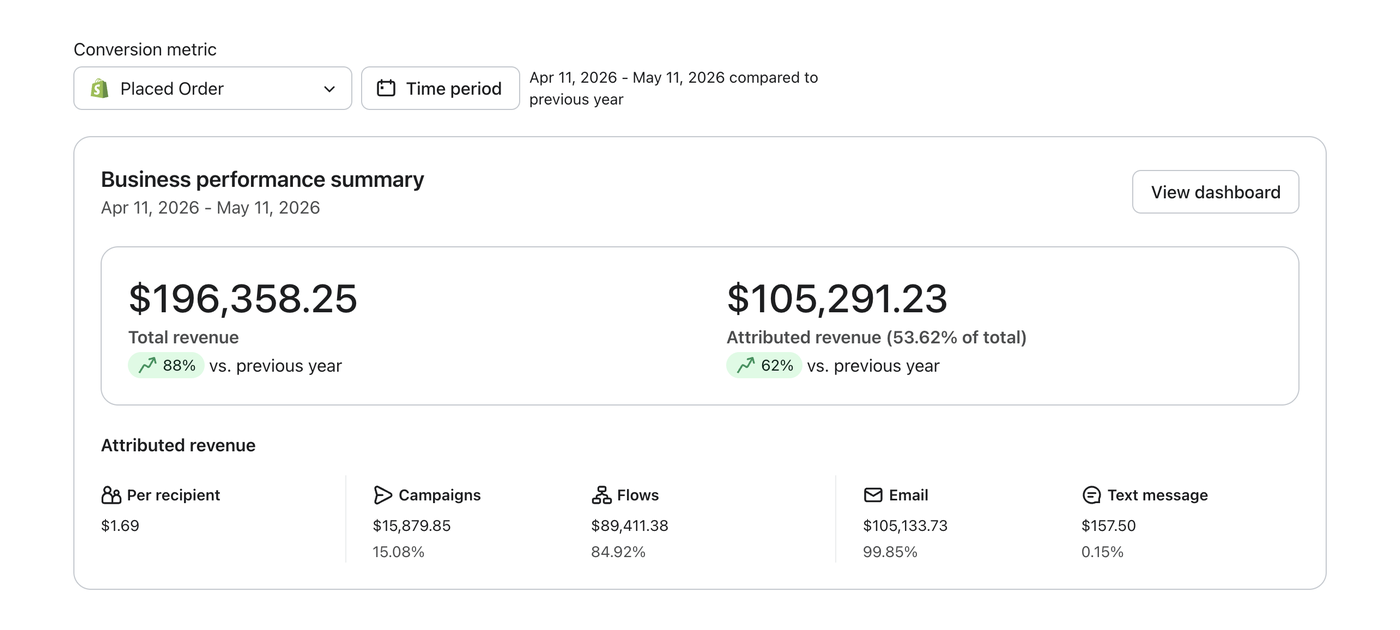
Task: Click the Flows label
Action: (x=638, y=495)
